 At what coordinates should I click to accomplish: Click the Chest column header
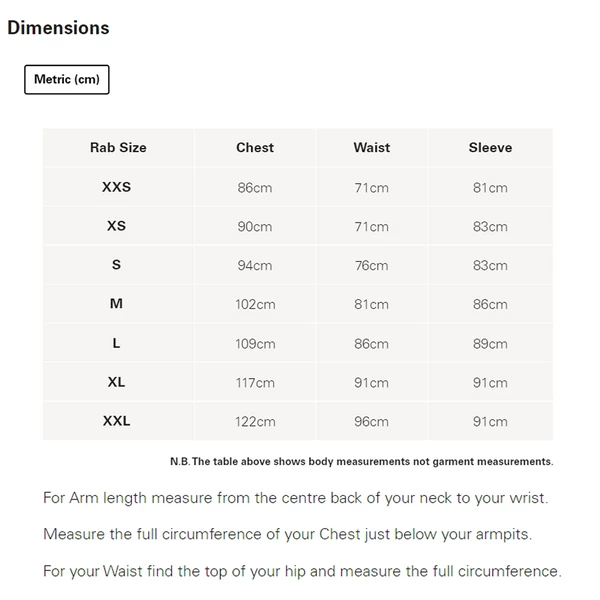[x=255, y=147]
